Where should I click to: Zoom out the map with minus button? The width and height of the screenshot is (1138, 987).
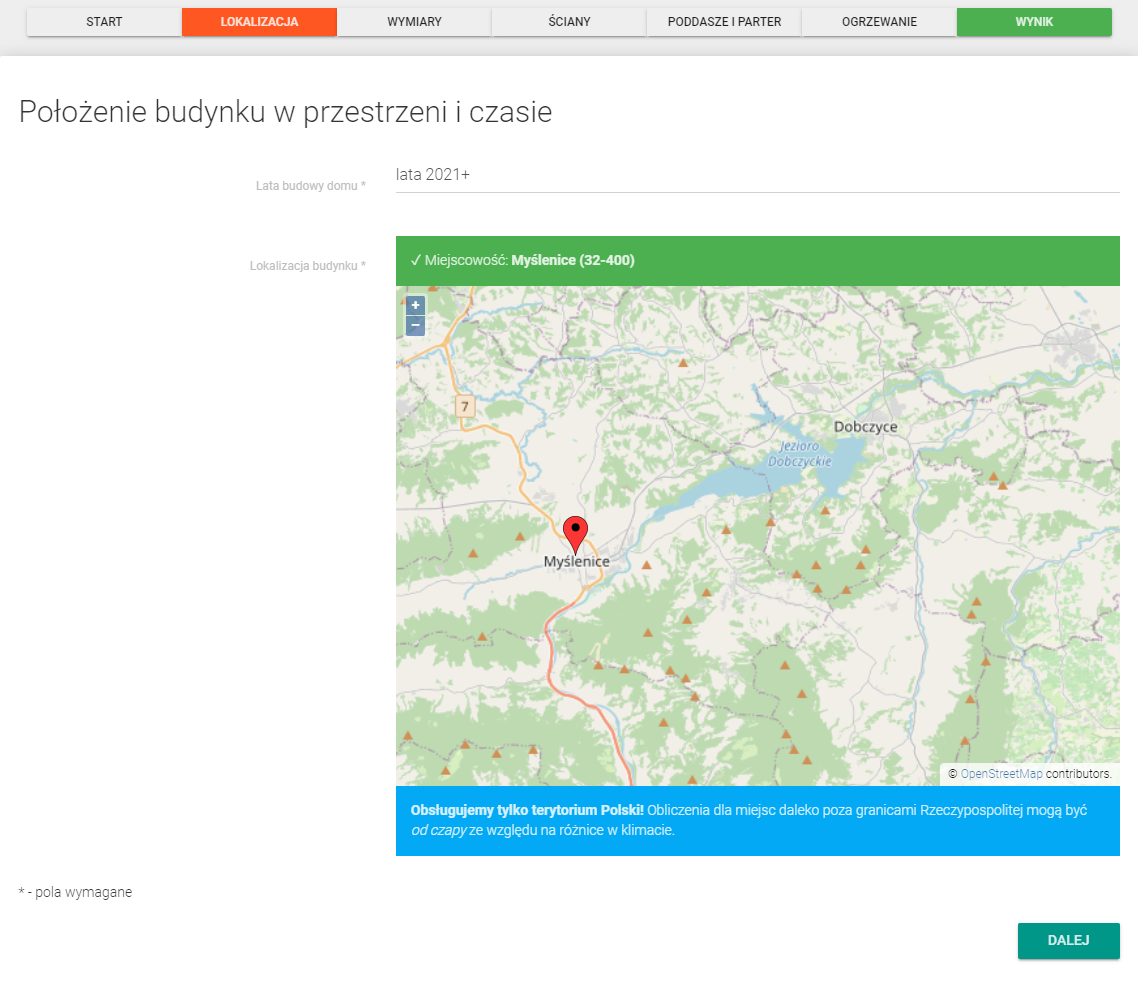click(x=415, y=326)
